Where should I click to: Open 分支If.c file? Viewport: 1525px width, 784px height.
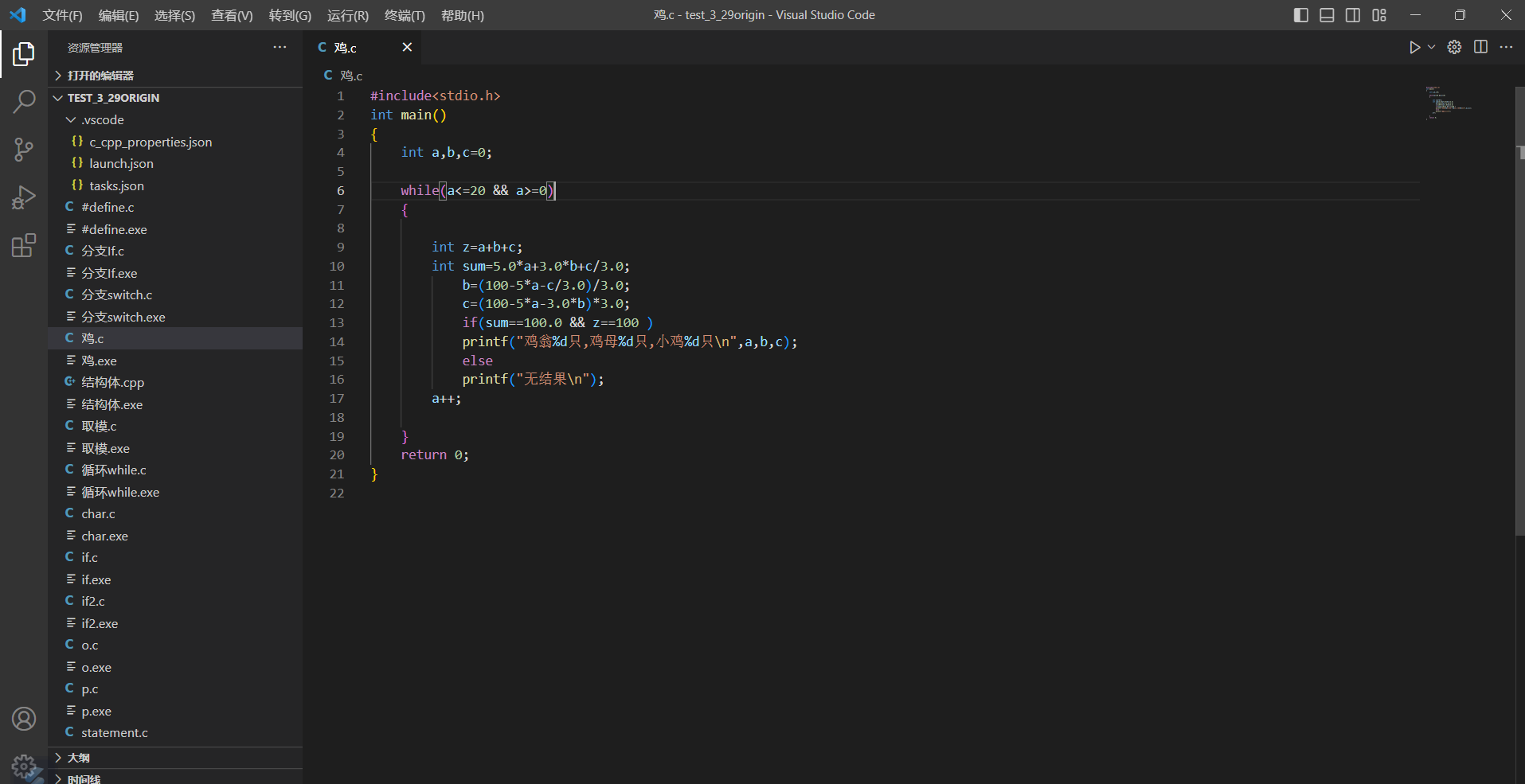point(175,251)
